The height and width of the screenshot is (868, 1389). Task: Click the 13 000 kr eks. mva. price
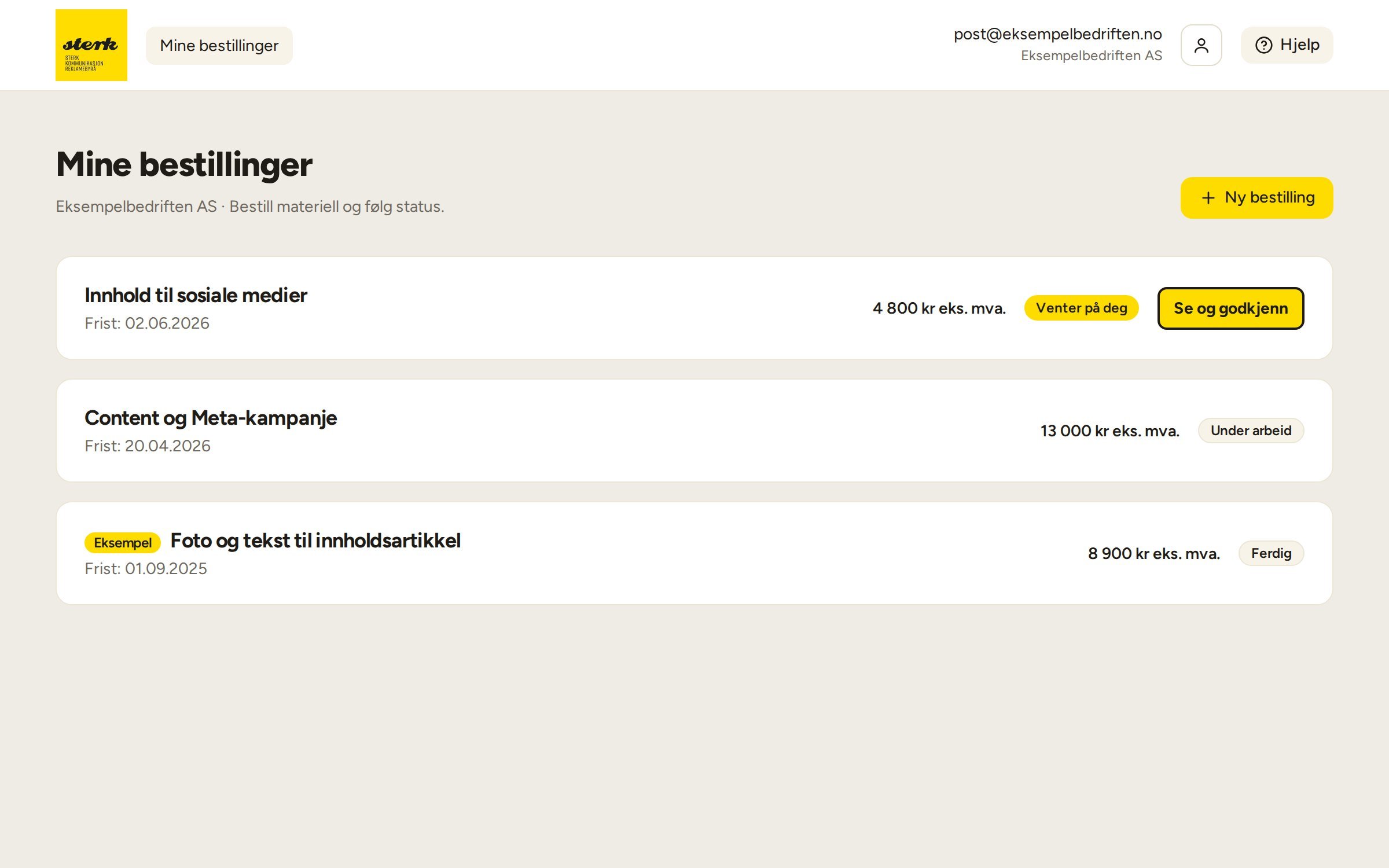pos(1109,431)
